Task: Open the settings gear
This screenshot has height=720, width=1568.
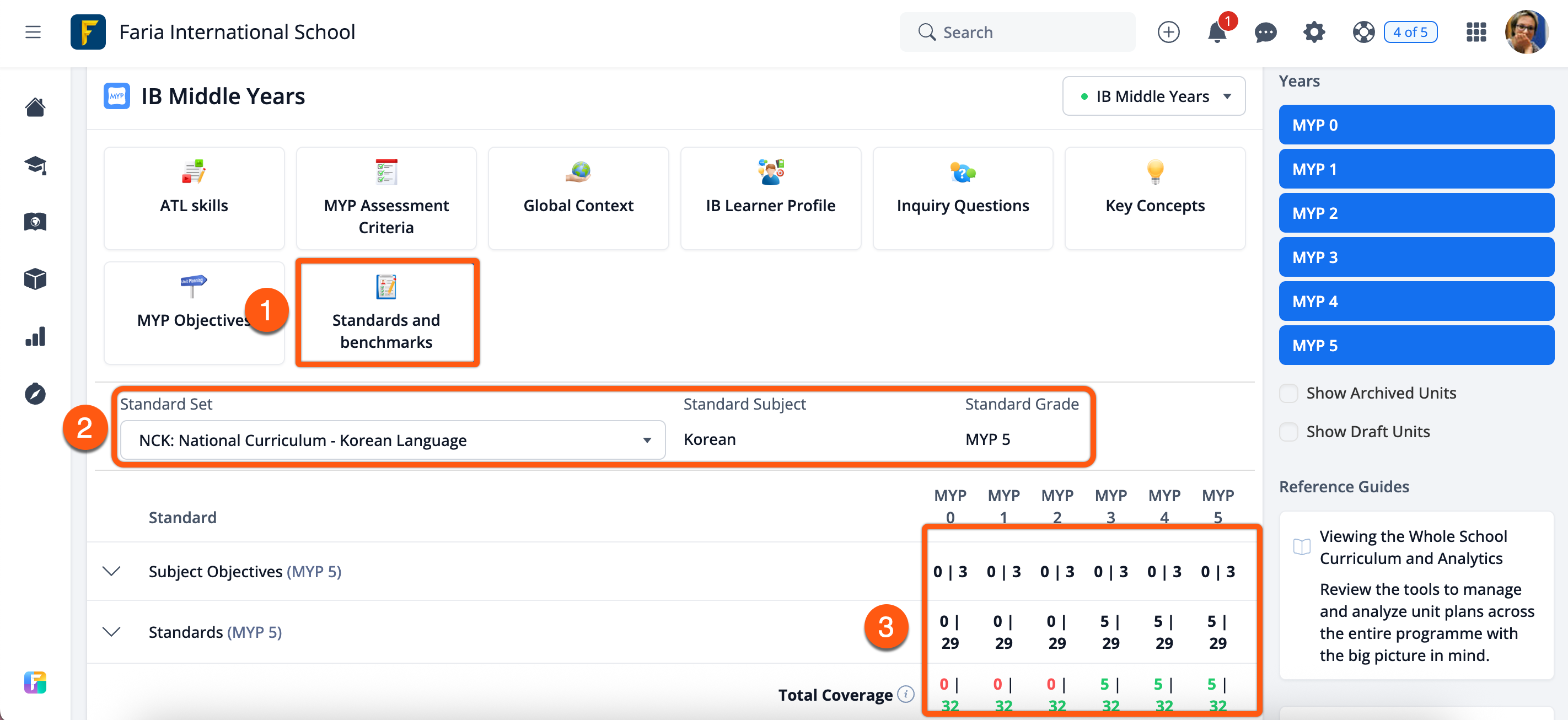Action: (x=1314, y=33)
